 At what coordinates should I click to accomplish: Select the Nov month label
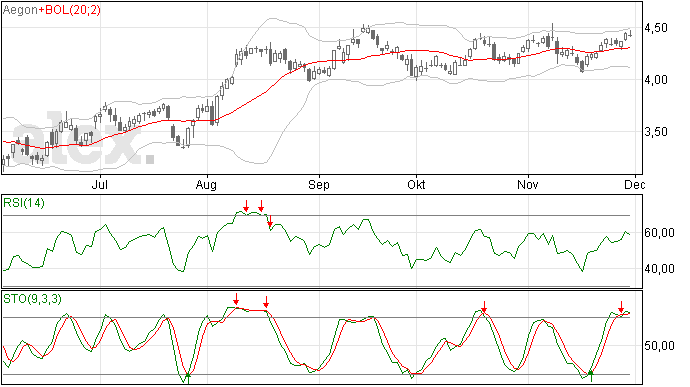528,184
